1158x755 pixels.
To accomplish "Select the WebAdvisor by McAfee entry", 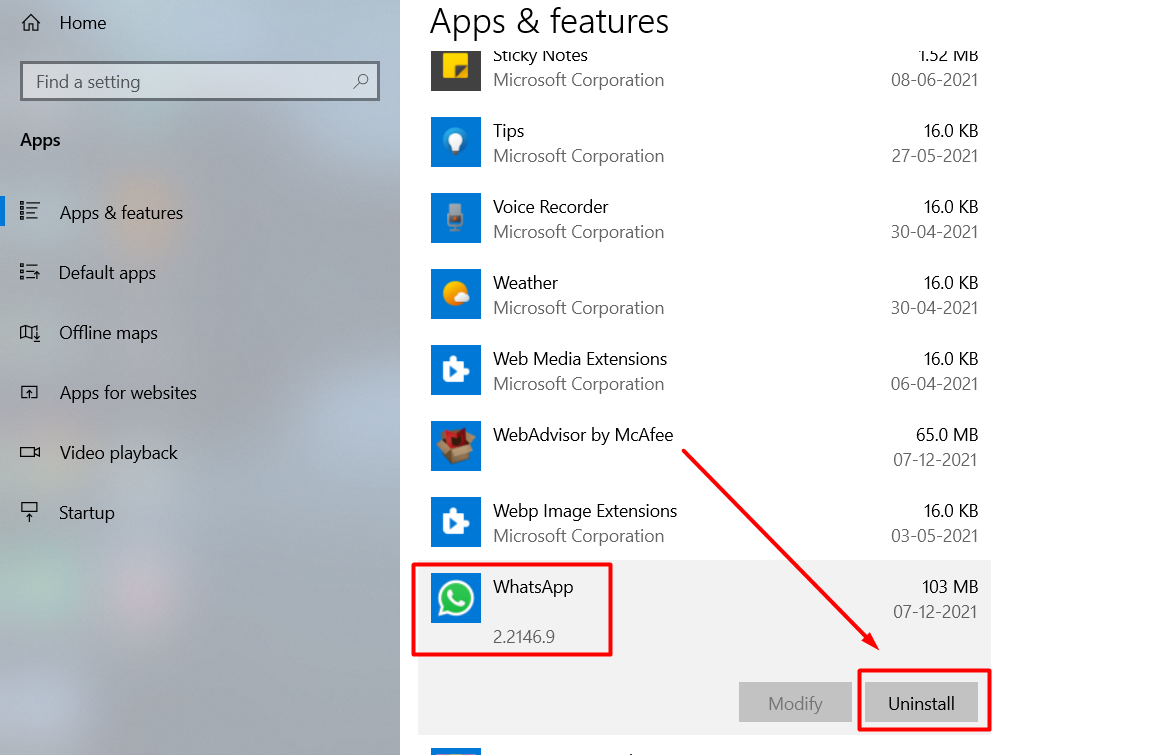I will pos(583,435).
